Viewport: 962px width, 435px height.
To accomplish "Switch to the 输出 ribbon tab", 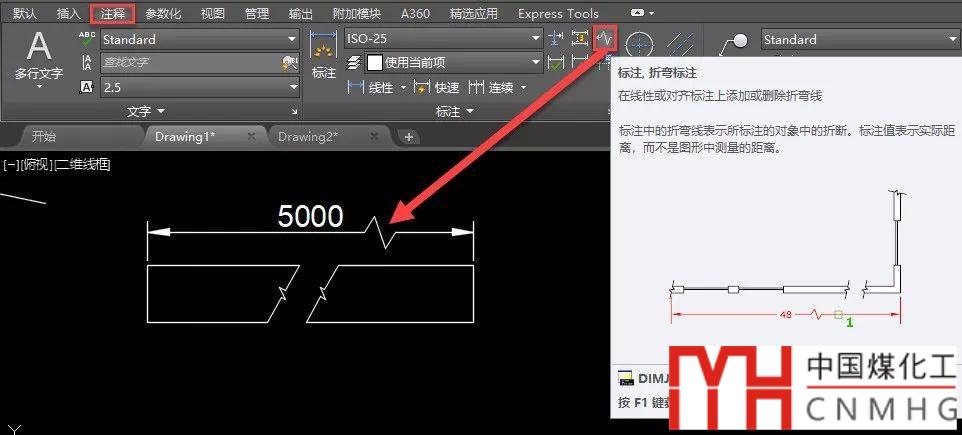I will click(x=300, y=13).
